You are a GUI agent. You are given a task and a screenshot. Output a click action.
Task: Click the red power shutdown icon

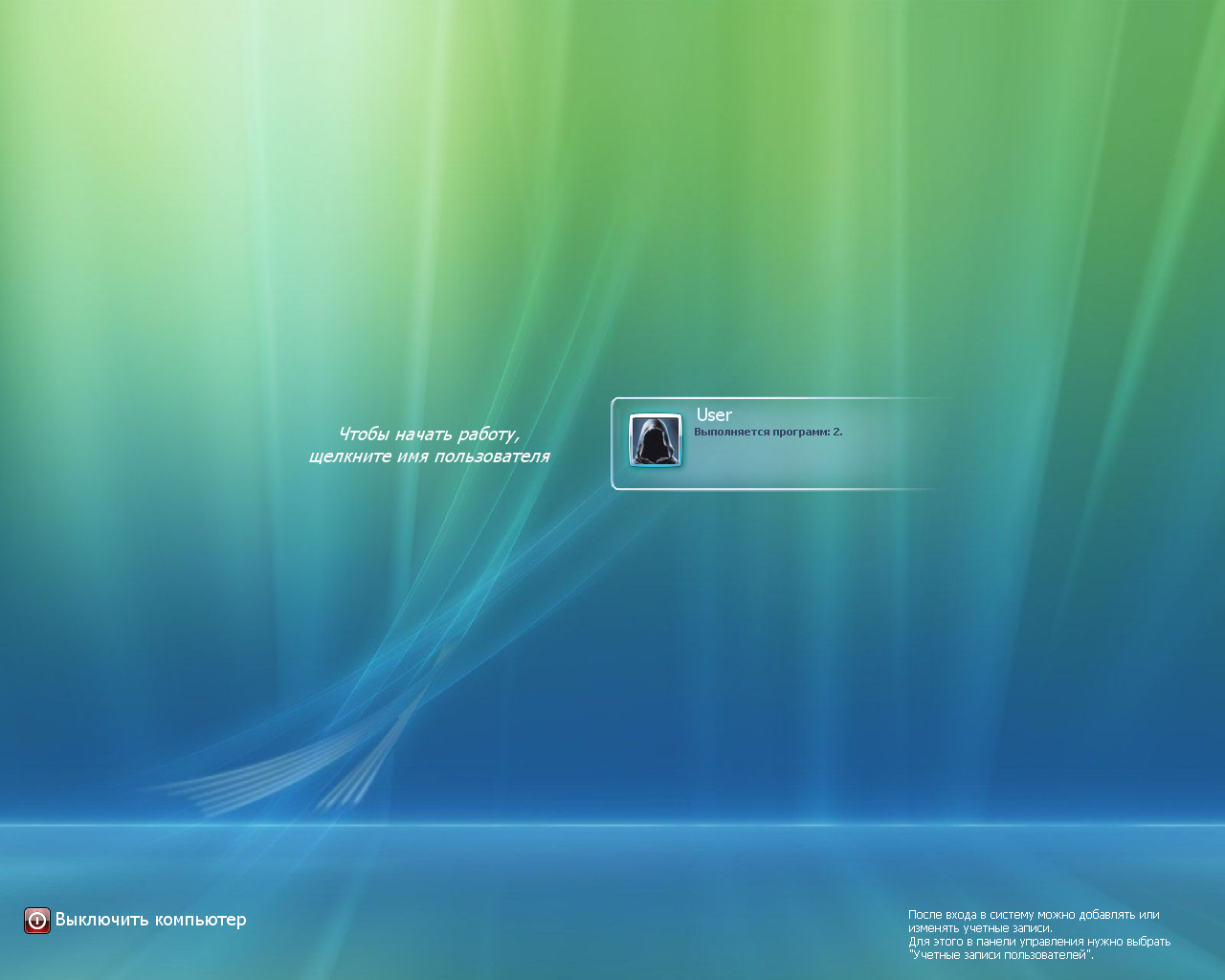(x=37, y=921)
